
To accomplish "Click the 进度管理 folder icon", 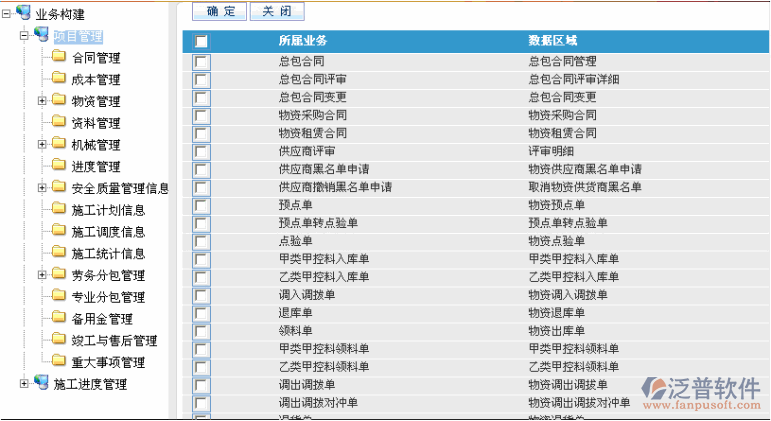I will pos(59,164).
